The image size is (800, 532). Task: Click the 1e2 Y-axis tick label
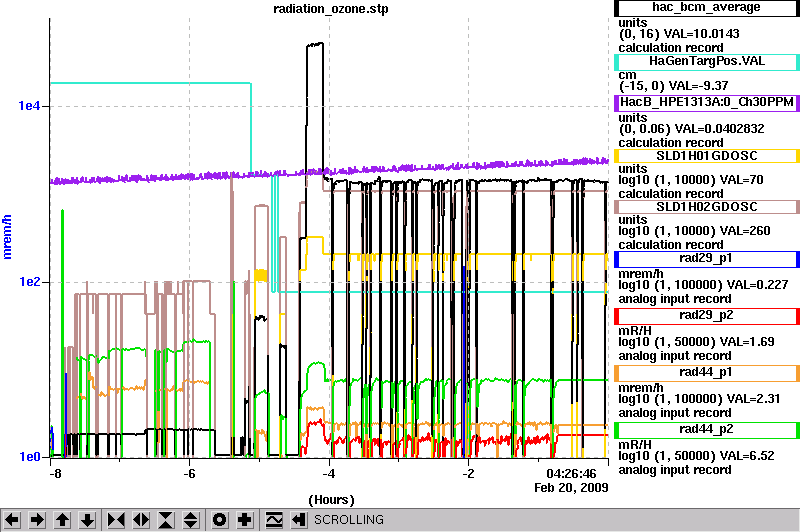click(29, 282)
